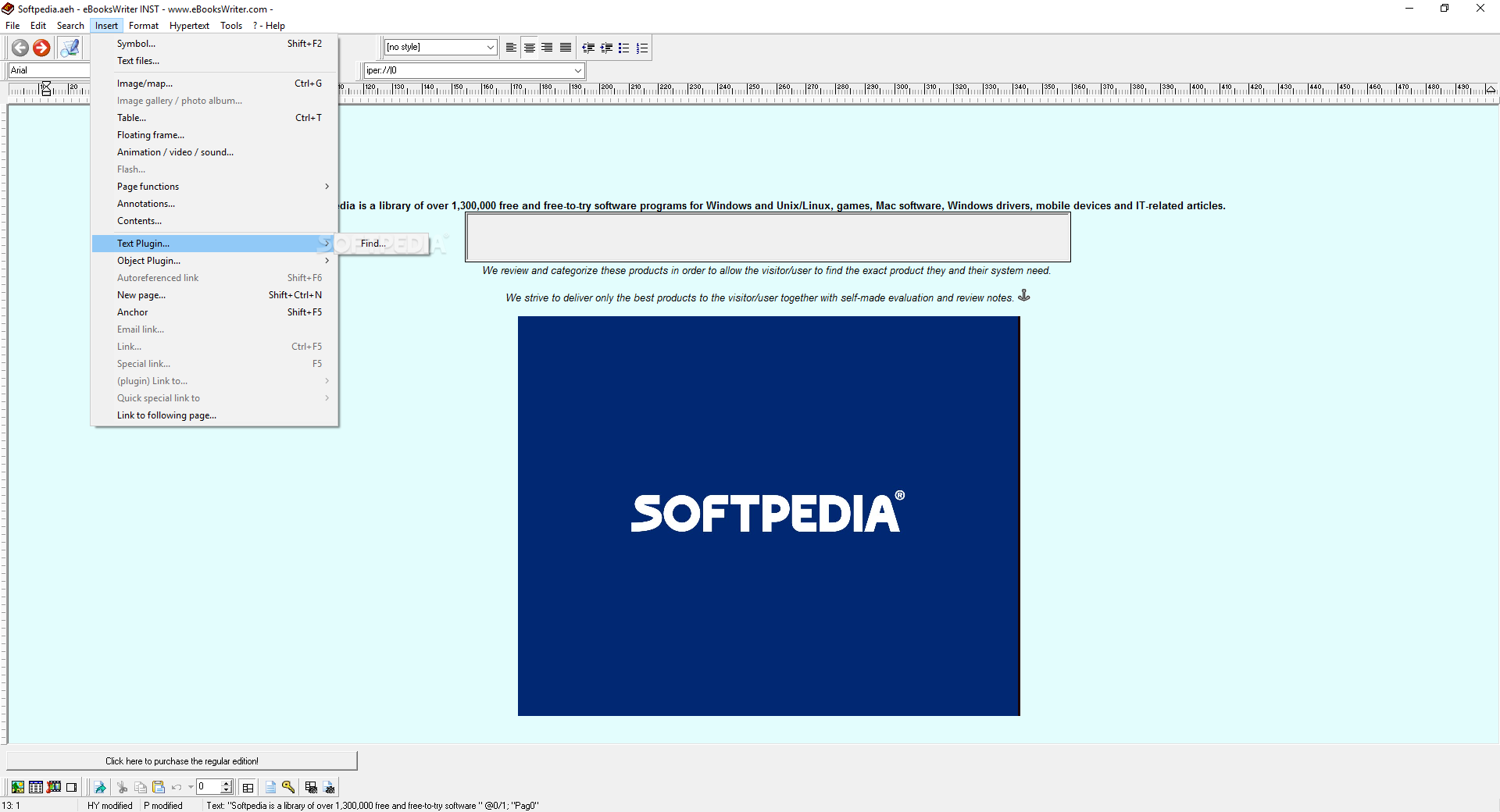The height and width of the screenshot is (812, 1500).
Task: Click the empty gray frame box in the page
Action: 768,237
